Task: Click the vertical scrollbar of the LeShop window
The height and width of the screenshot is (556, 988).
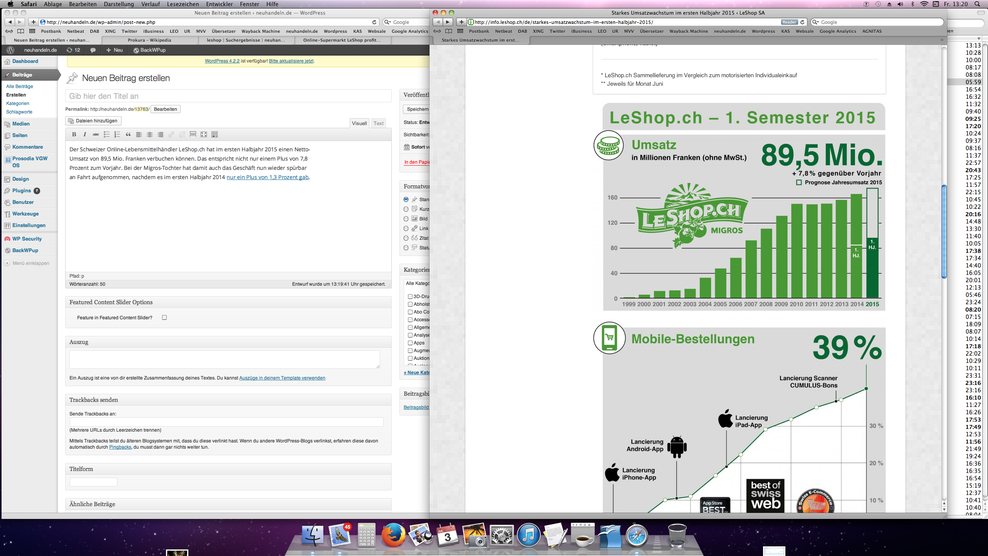Action: pyautogui.click(x=943, y=232)
